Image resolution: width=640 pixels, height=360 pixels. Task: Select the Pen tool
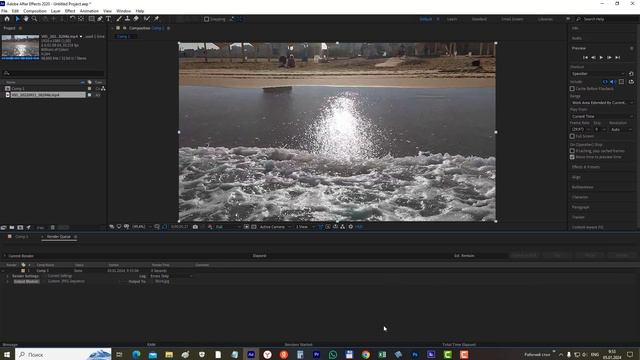100,19
